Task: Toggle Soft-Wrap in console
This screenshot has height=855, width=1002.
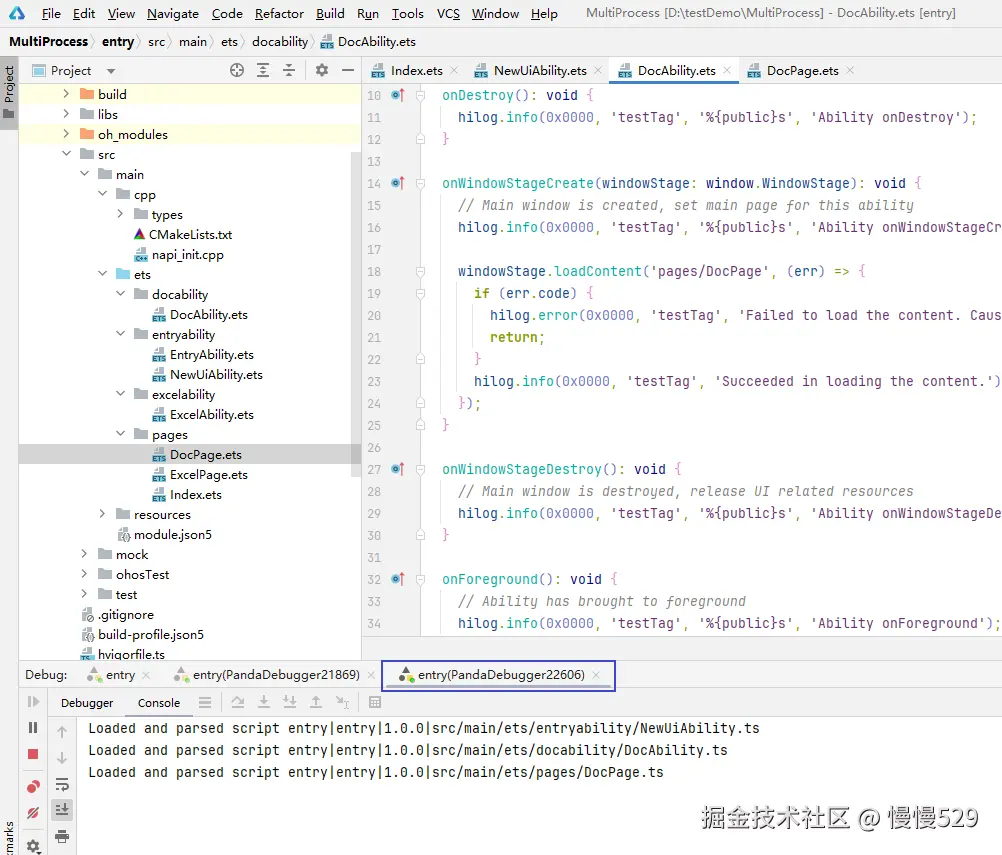Action: [x=62, y=784]
